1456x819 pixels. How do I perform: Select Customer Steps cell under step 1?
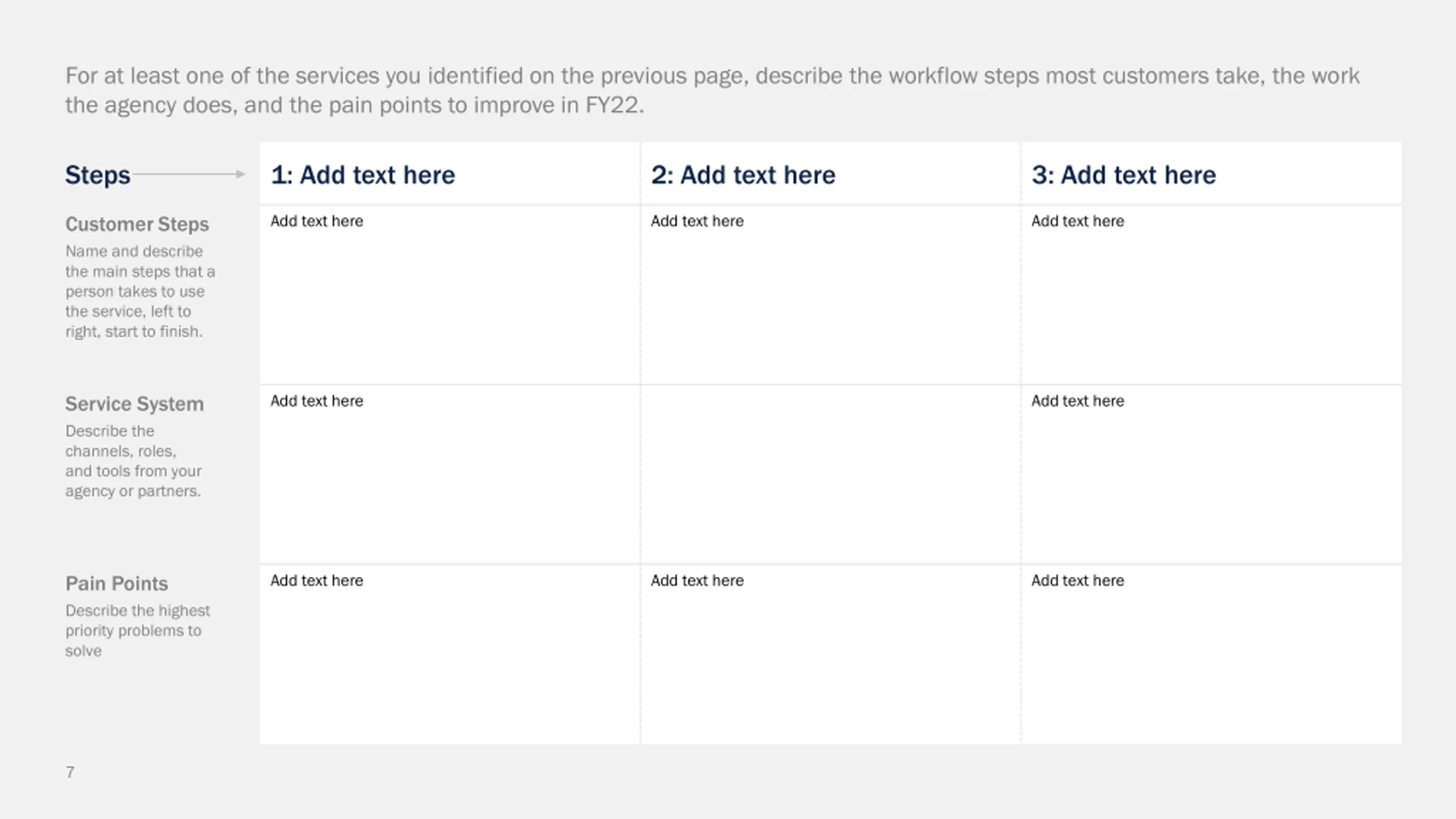(x=450, y=295)
